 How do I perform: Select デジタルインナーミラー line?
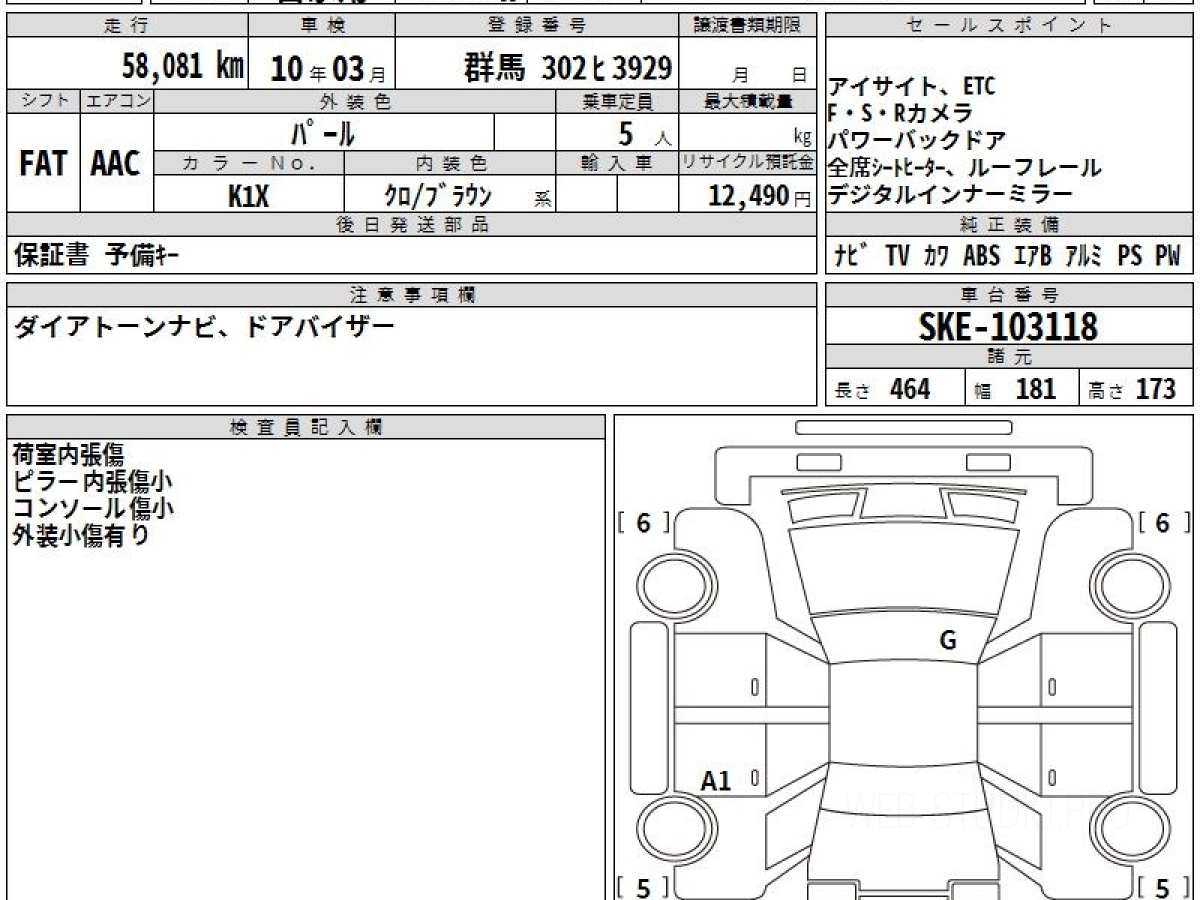(x=951, y=194)
